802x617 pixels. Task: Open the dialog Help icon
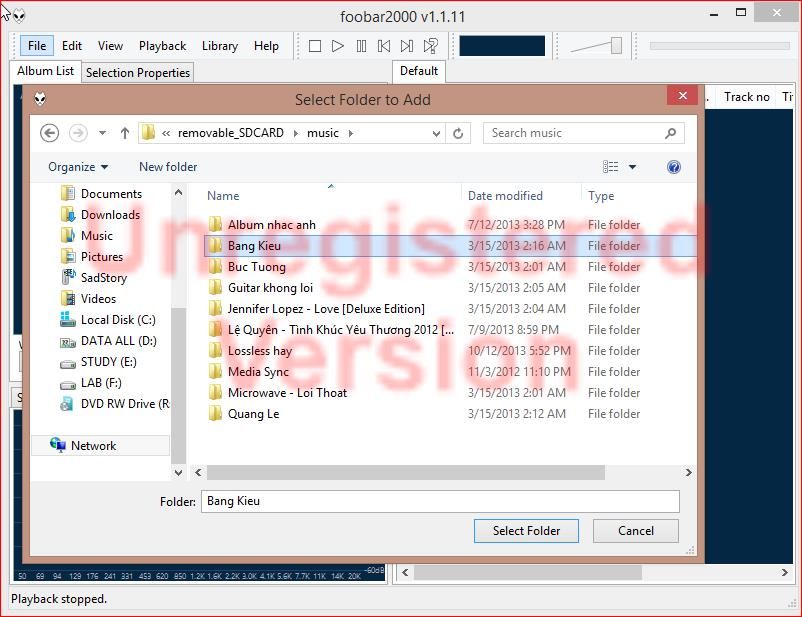(674, 167)
